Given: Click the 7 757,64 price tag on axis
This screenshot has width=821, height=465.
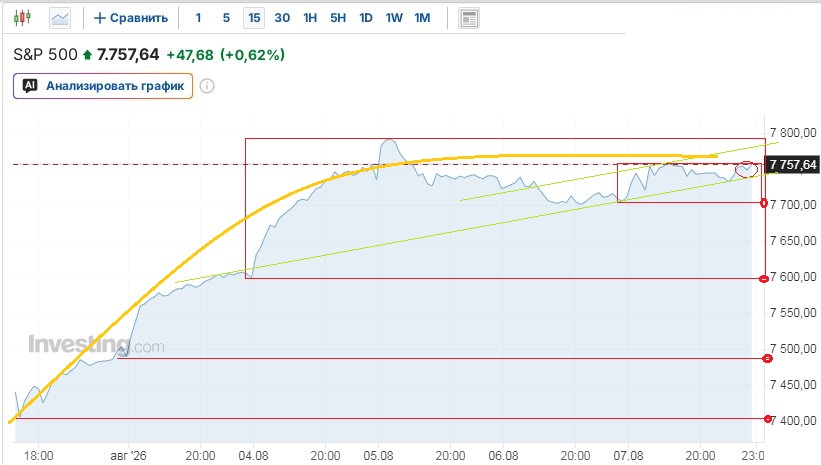Looking at the screenshot, I should (793, 164).
